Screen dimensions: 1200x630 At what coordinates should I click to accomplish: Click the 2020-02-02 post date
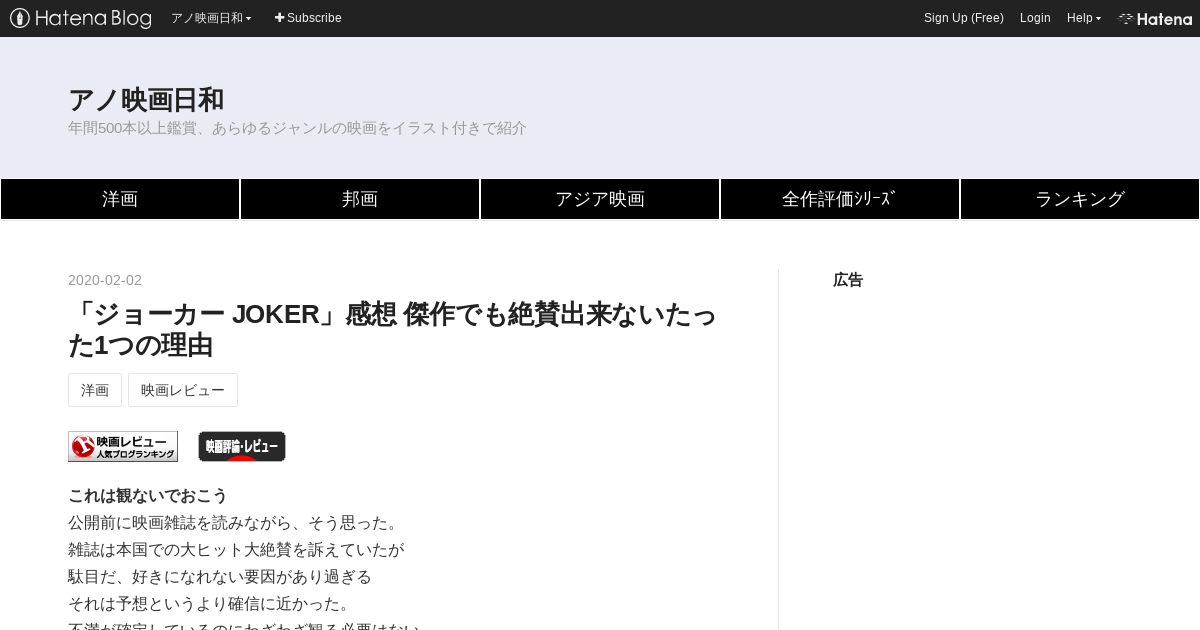(x=105, y=280)
